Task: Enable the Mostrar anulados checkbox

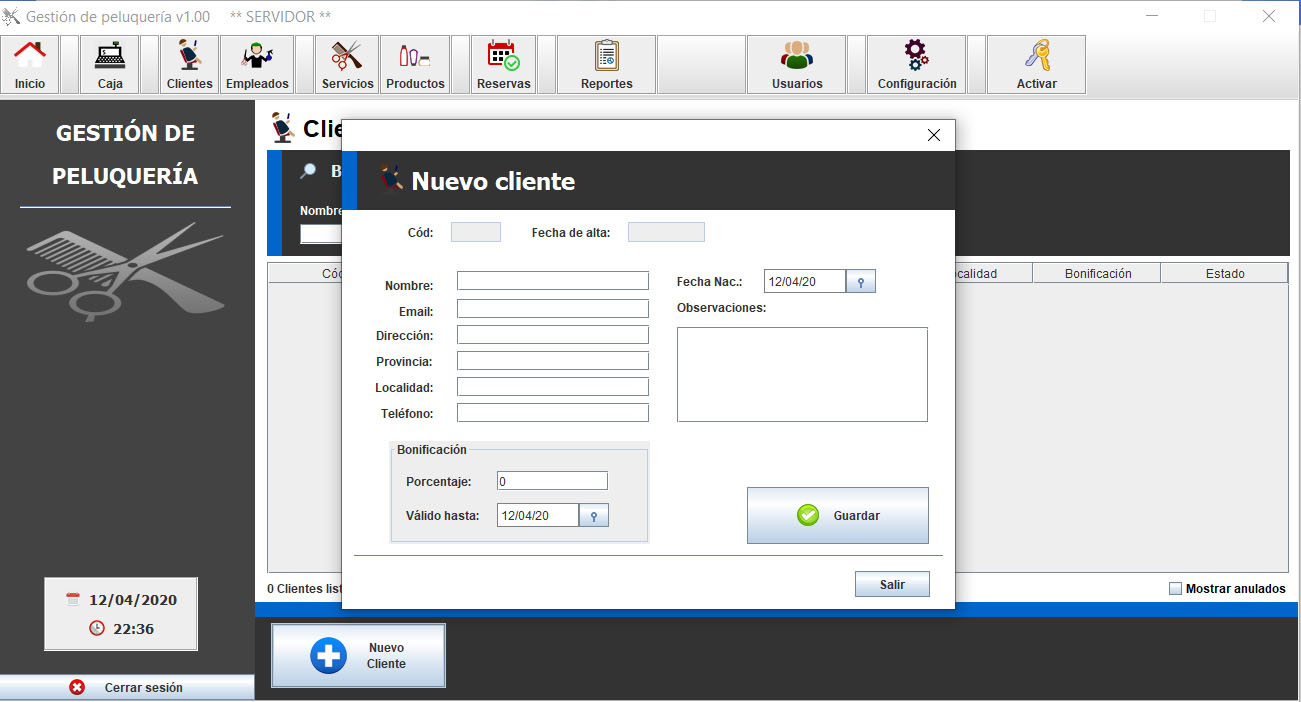Action: coord(1175,589)
